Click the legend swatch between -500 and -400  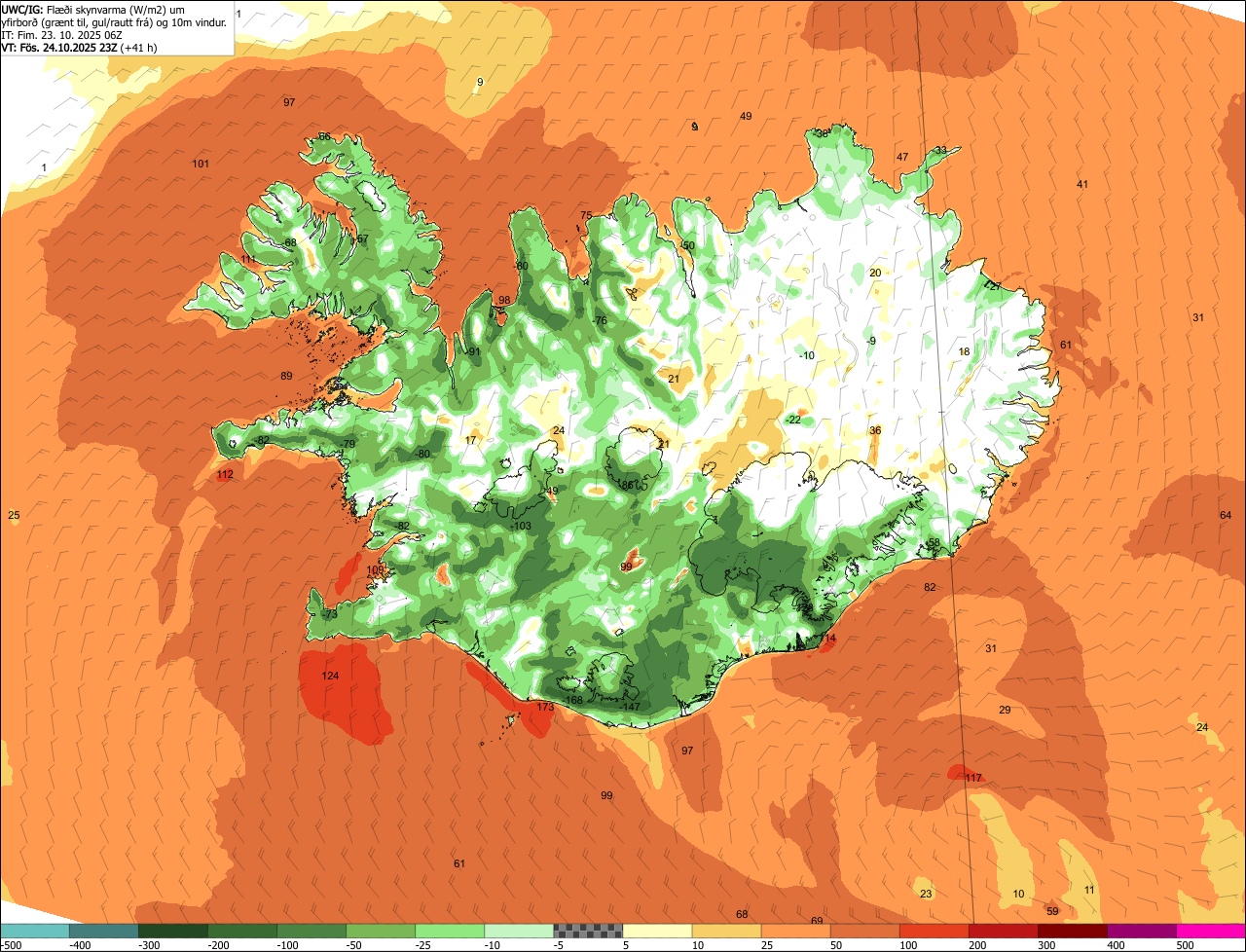coord(34,930)
